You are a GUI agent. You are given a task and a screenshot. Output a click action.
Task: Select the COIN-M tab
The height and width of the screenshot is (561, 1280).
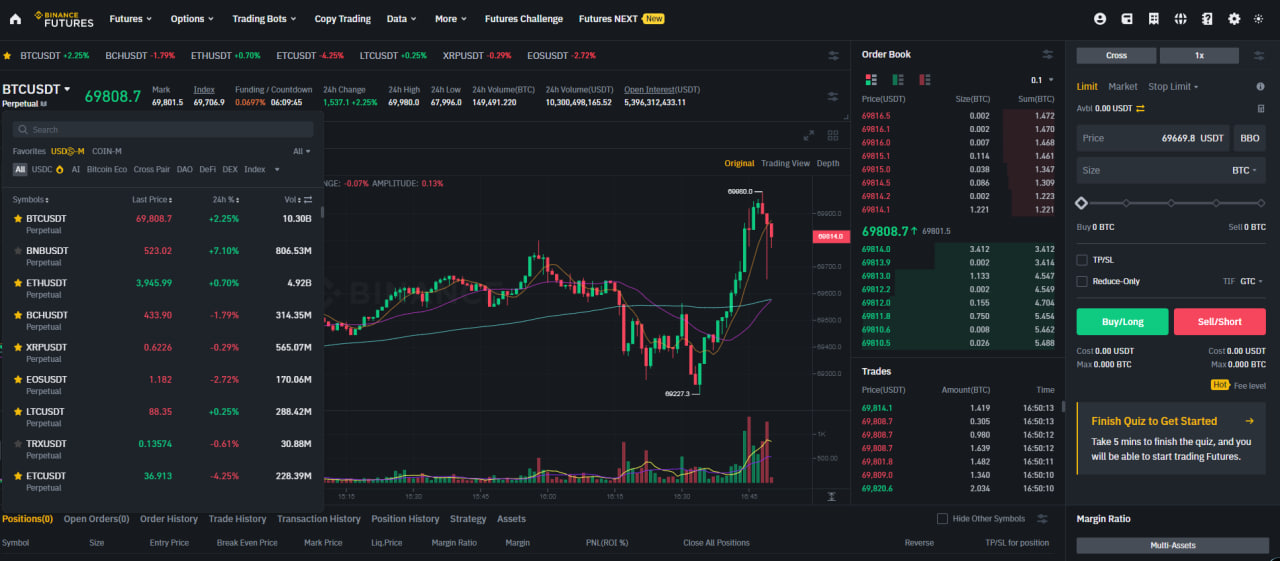click(x=107, y=151)
